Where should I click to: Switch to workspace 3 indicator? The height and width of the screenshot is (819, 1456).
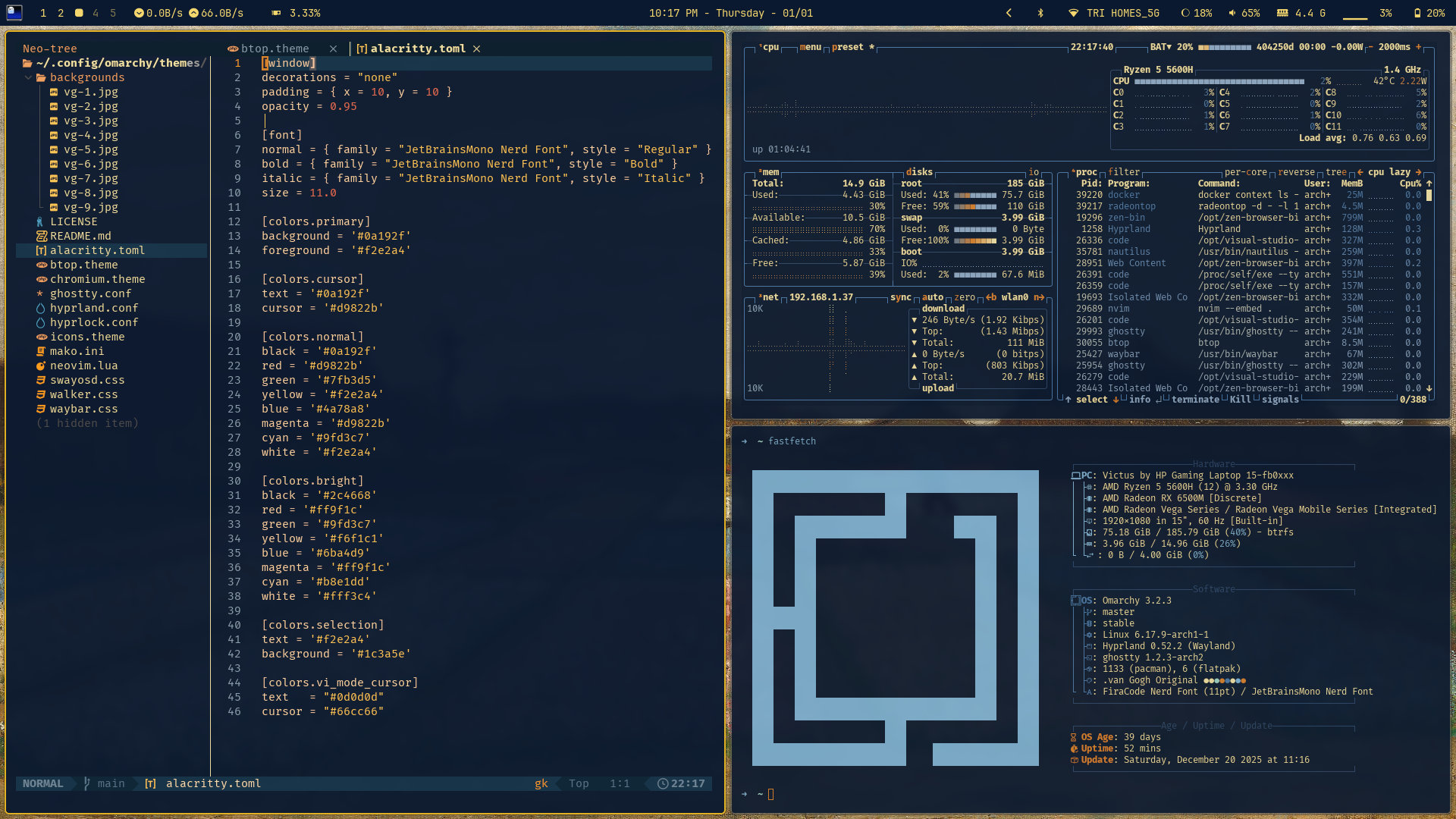click(x=78, y=13)
